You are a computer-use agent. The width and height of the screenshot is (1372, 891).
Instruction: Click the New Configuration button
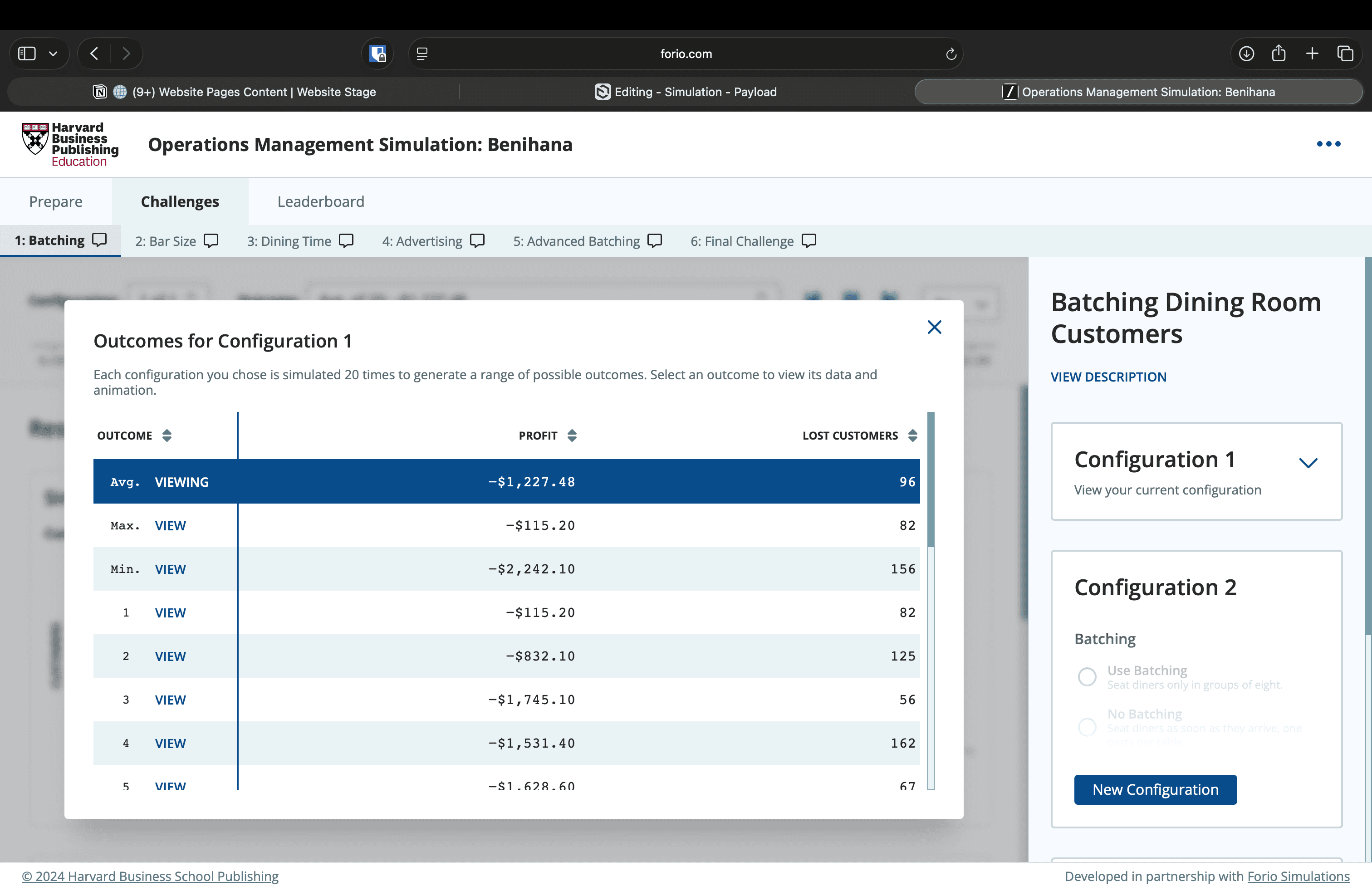click(1155, 789)
